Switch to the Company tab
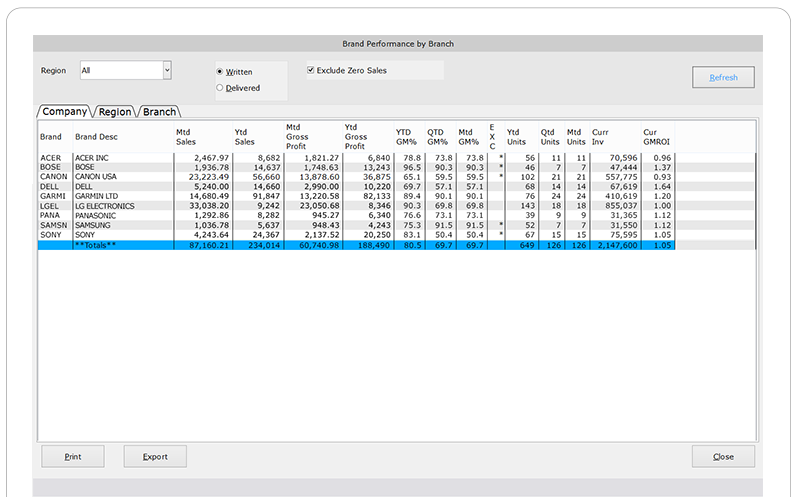800x497 pixels. click(64, 111)
